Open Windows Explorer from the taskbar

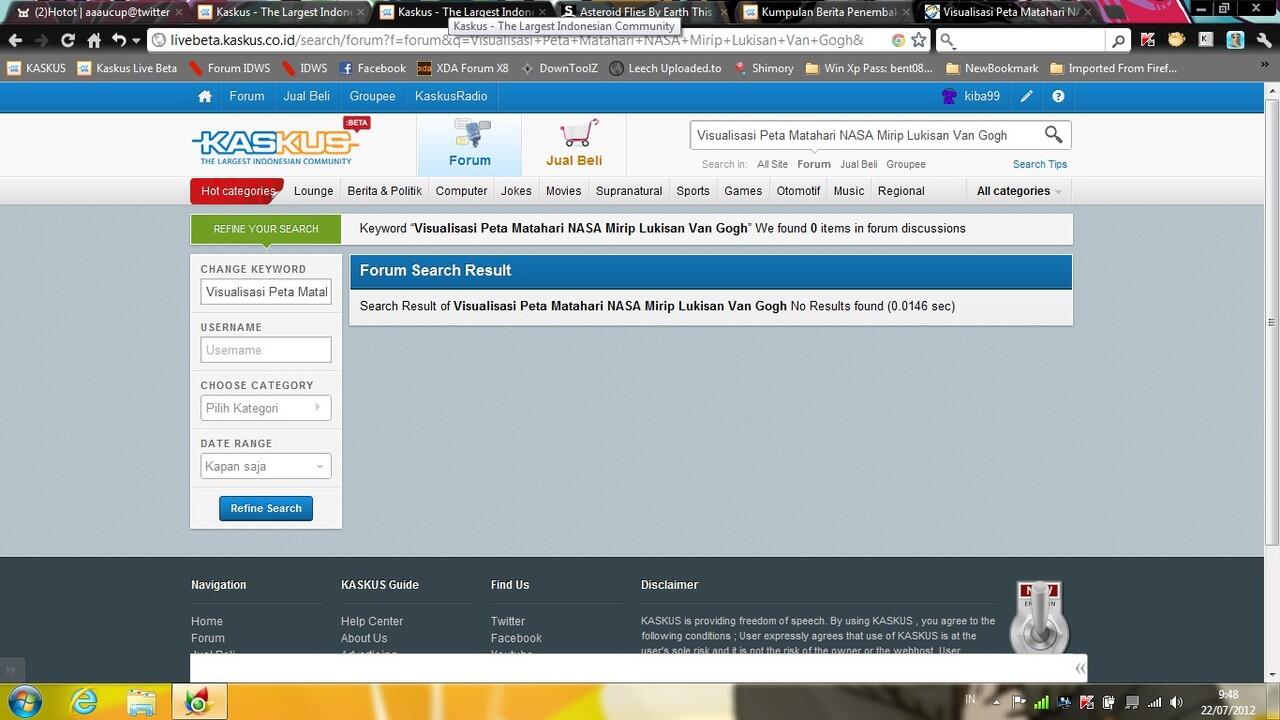tap(141, 702)
